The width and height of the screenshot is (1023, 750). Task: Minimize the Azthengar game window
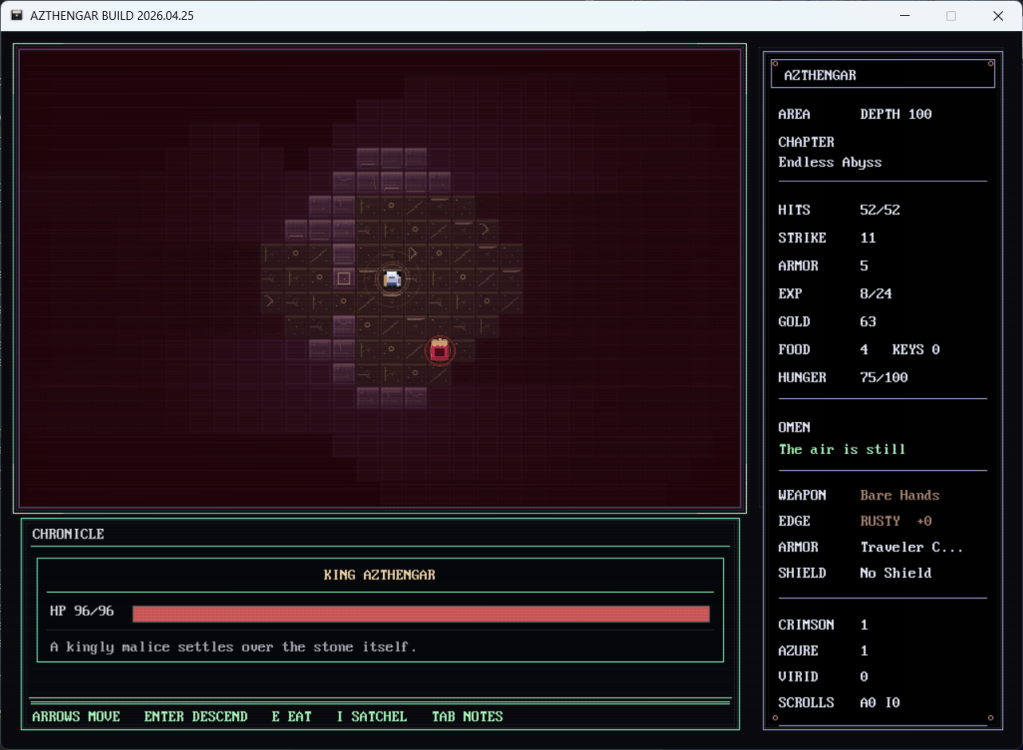pos(904,15)
